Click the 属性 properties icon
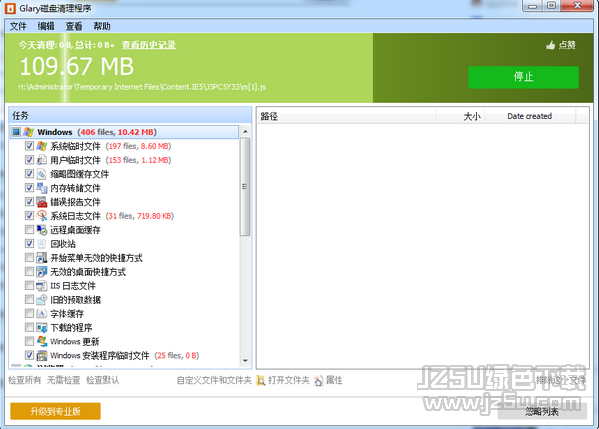 [x=319, y=380]
